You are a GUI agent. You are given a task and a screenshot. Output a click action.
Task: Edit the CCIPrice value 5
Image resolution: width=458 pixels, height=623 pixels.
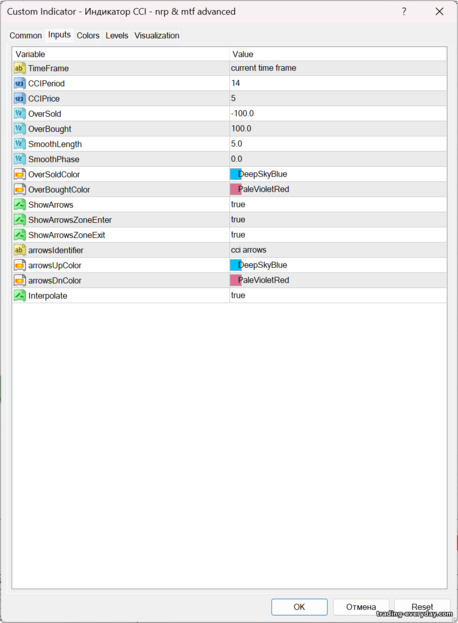tap(233, 98)
